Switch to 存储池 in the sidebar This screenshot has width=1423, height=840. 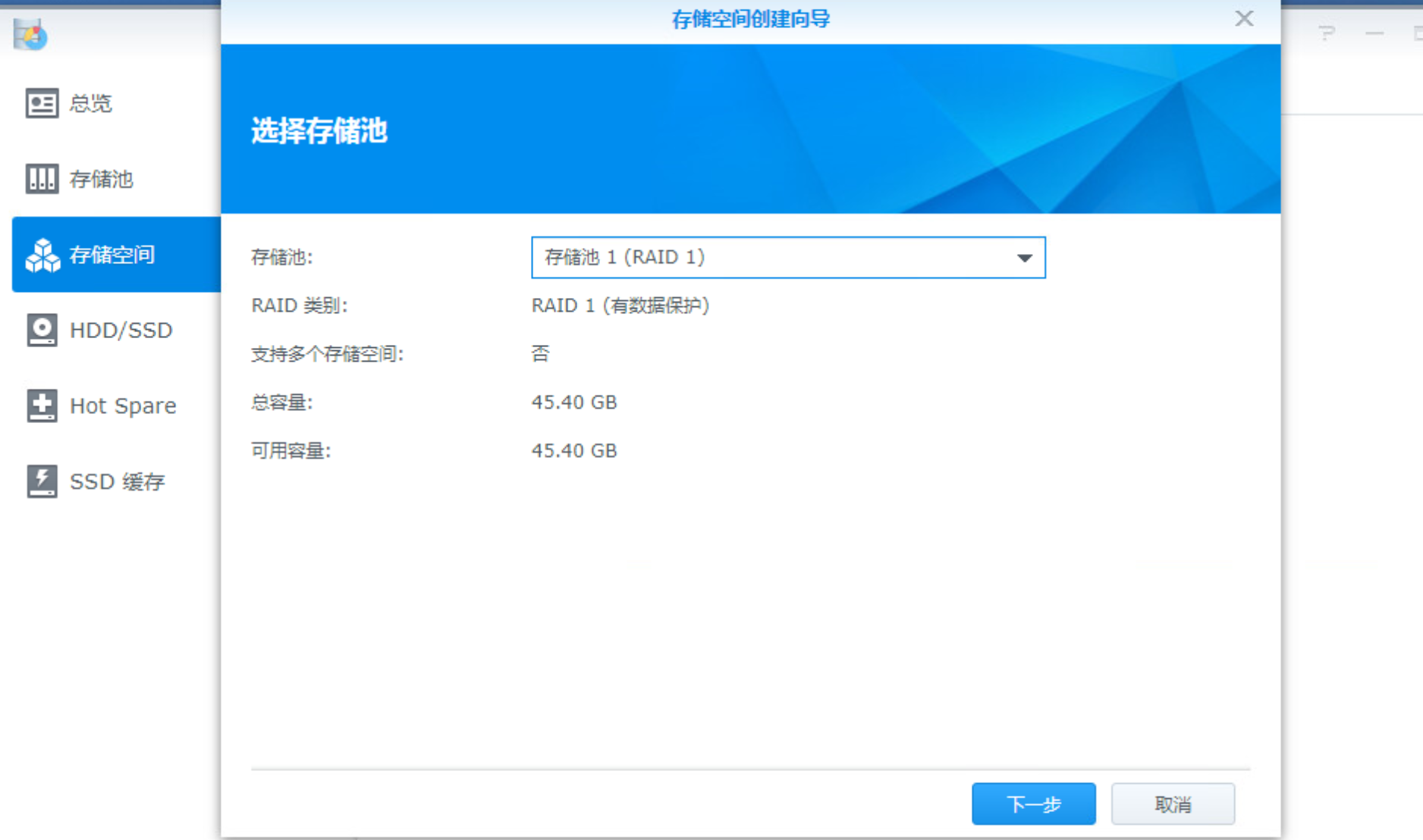tap(116, 179)
